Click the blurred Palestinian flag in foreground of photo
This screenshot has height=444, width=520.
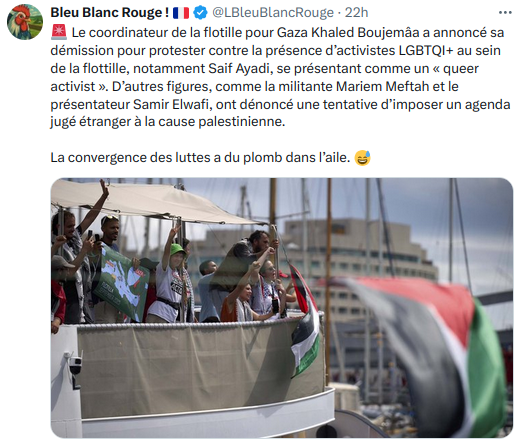coord(427,353)
